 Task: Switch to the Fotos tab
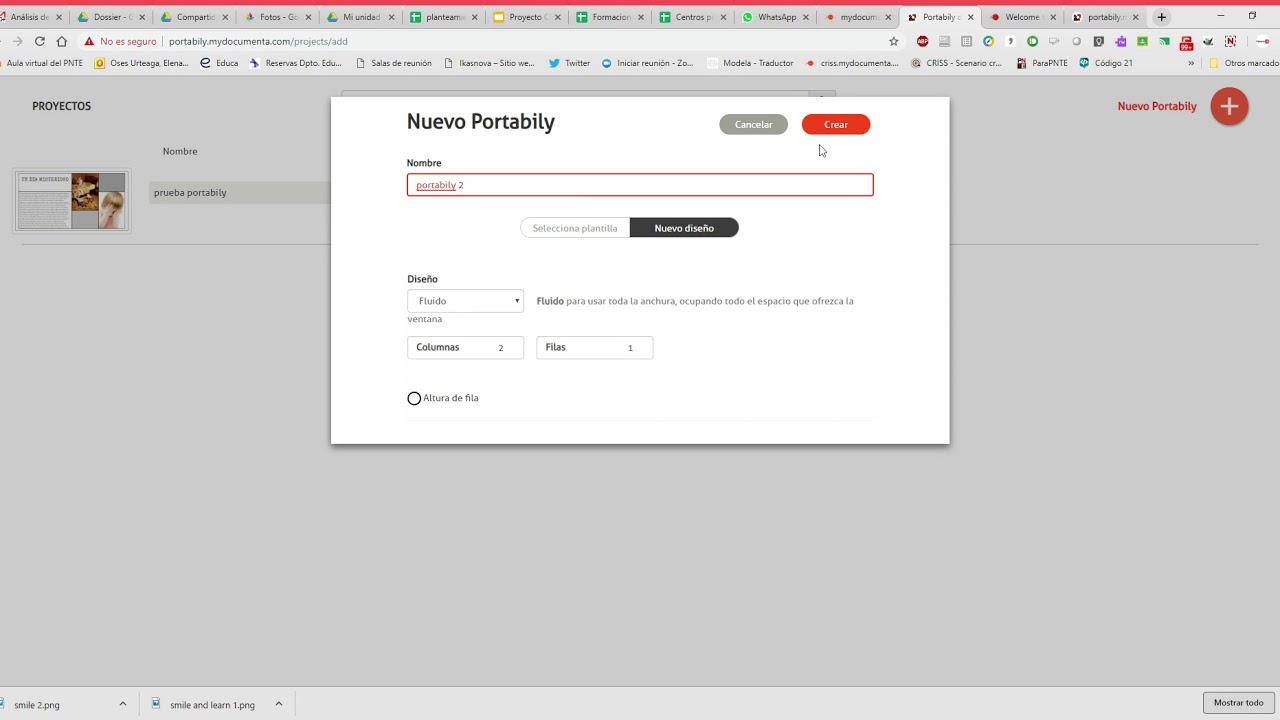pyautogui.click(x=277, y=17)
